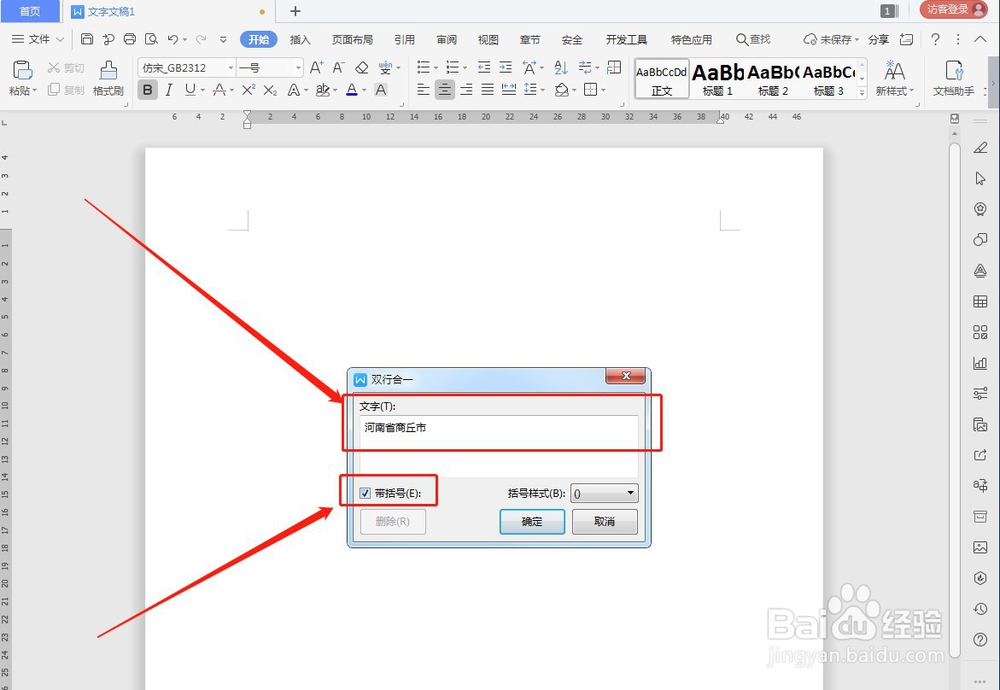The image size is (1000, 690).
Task: Click the Paste clipboard icon
Action: pos(22,70)
